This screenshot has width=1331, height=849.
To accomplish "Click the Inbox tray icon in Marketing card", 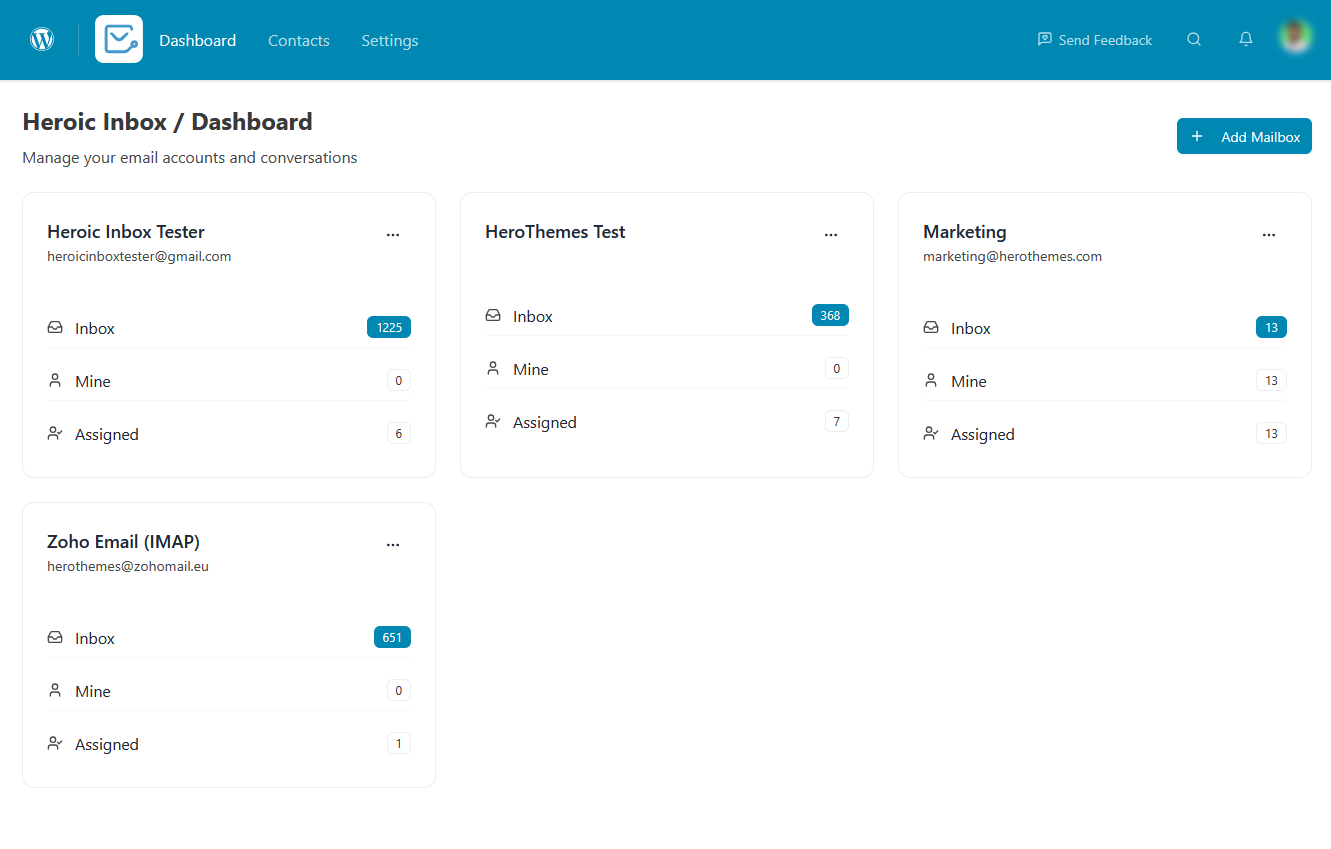I will click(x=930, y=327).
